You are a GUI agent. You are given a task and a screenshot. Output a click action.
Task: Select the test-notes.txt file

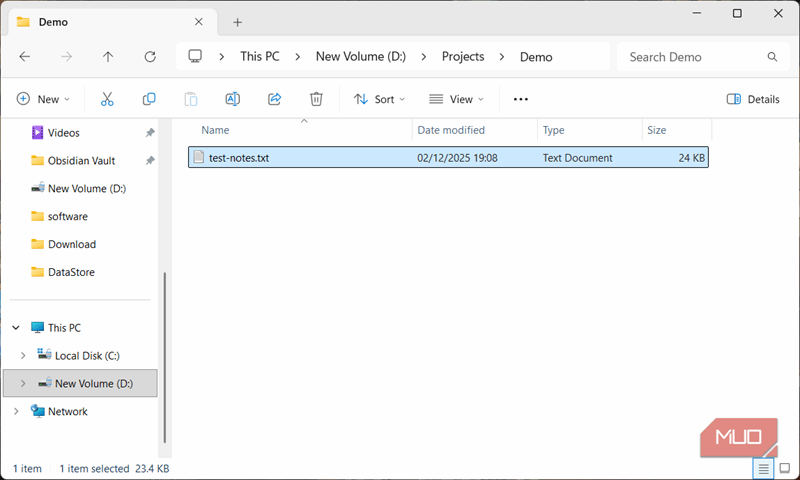(x=239, y=158)
